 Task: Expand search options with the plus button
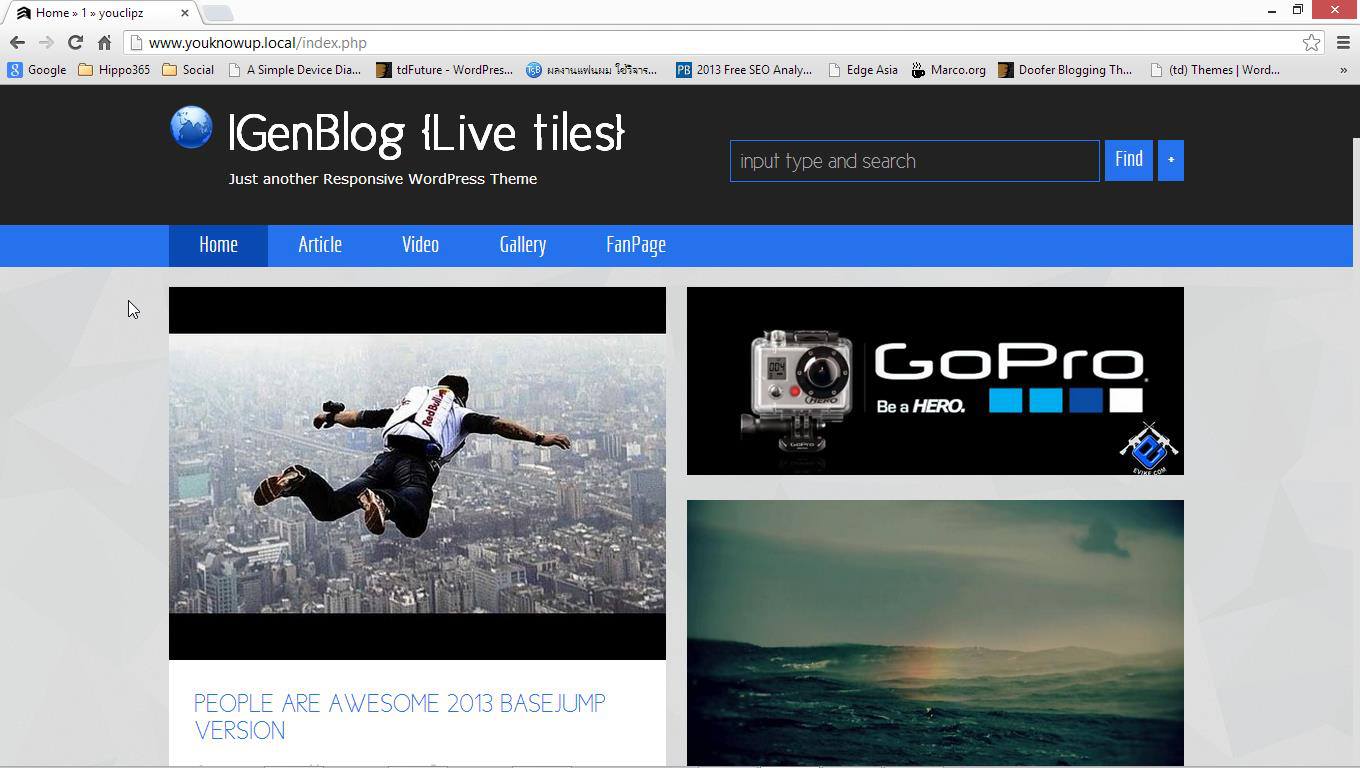1171,160
